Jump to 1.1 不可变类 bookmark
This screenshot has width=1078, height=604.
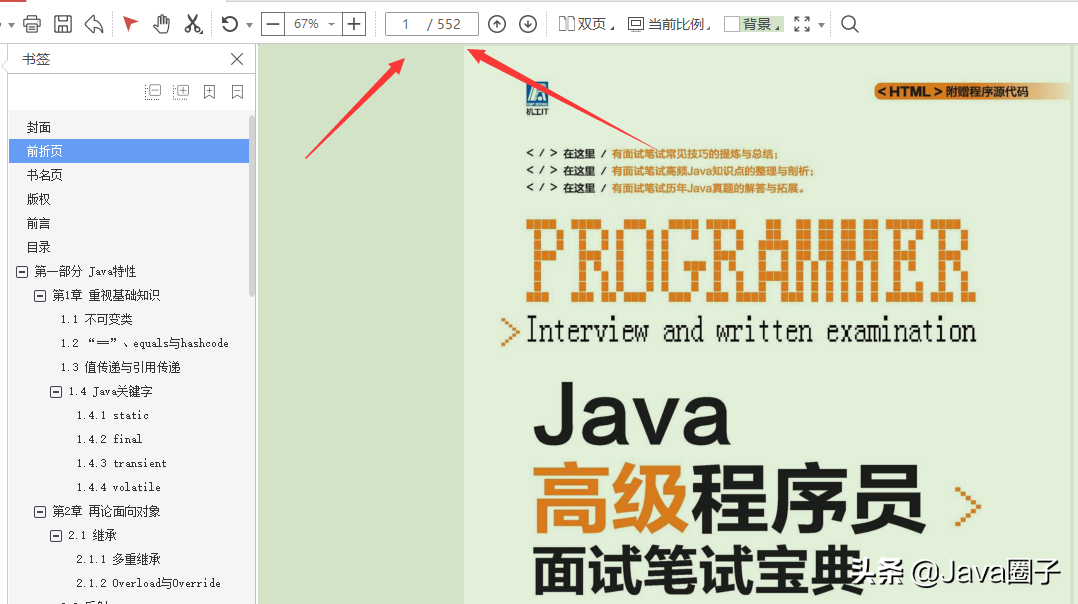pyautogui.click(x=96, y=320)
